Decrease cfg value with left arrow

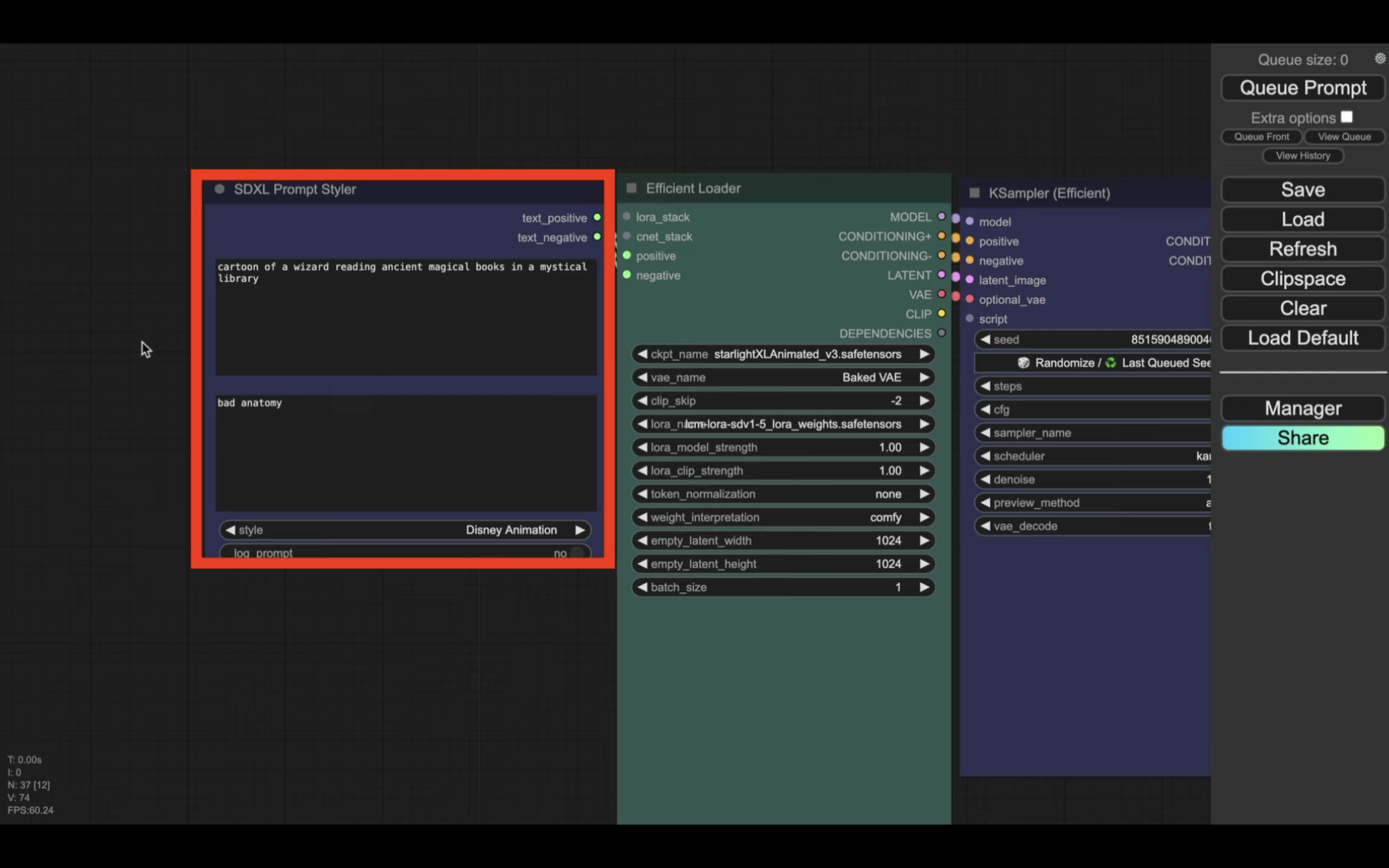[x=985, y=409]
